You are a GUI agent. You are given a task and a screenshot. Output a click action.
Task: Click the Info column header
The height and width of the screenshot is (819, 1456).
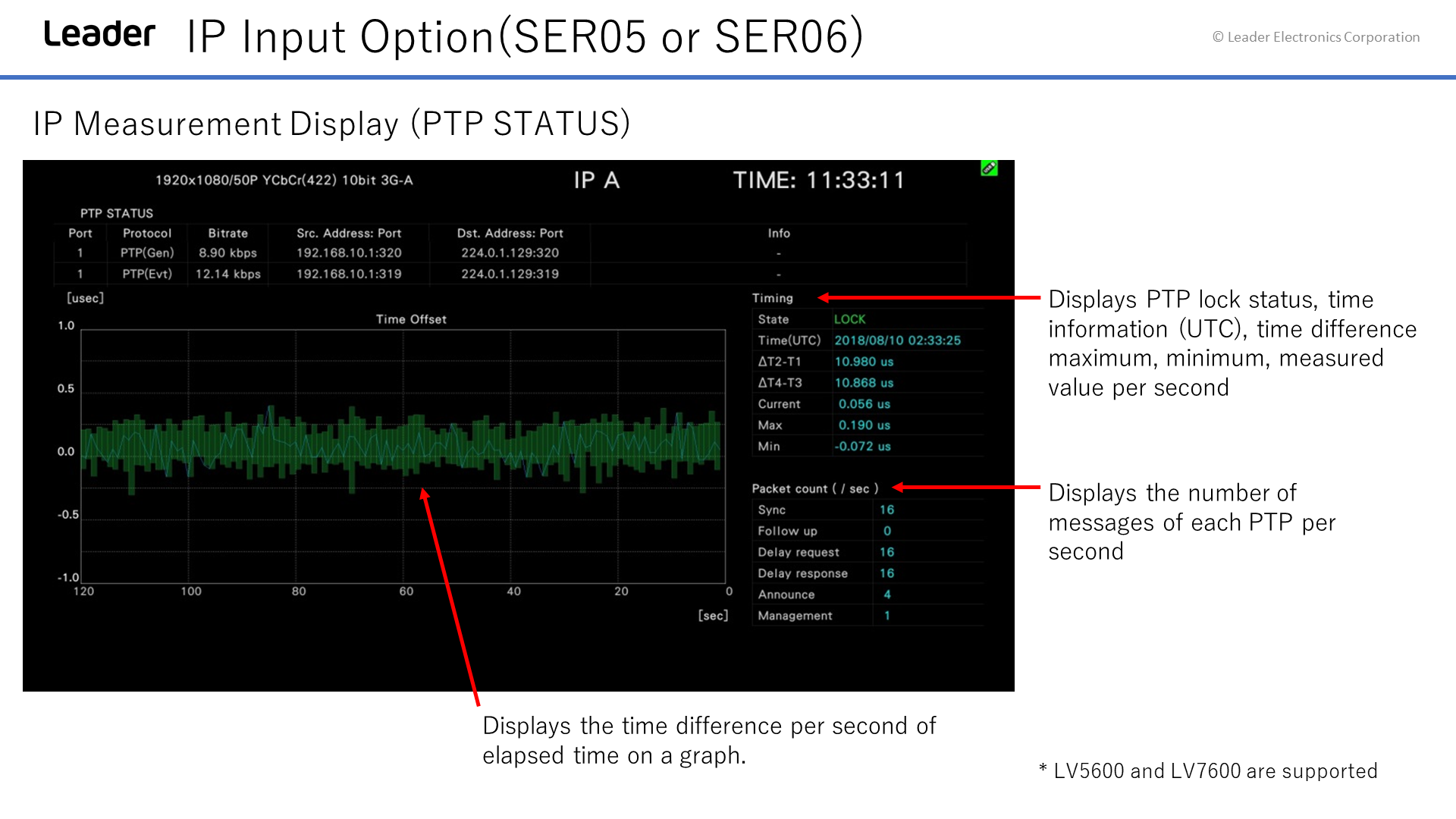[x=779, y=234]
